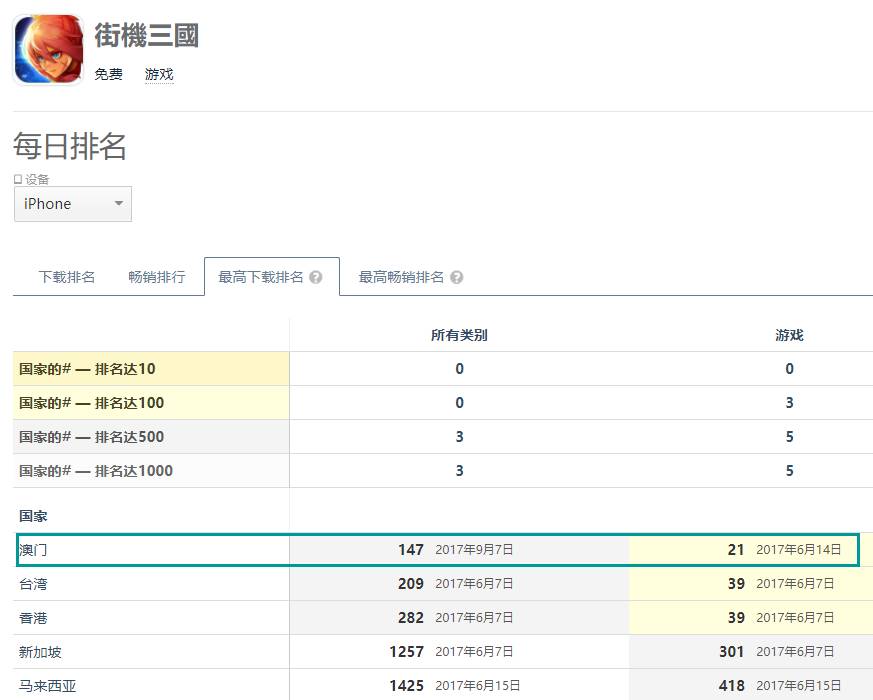Click the 游戏 category link under app title
The width and height of the screenshot is (873, 700).
[x=159, y=75]
